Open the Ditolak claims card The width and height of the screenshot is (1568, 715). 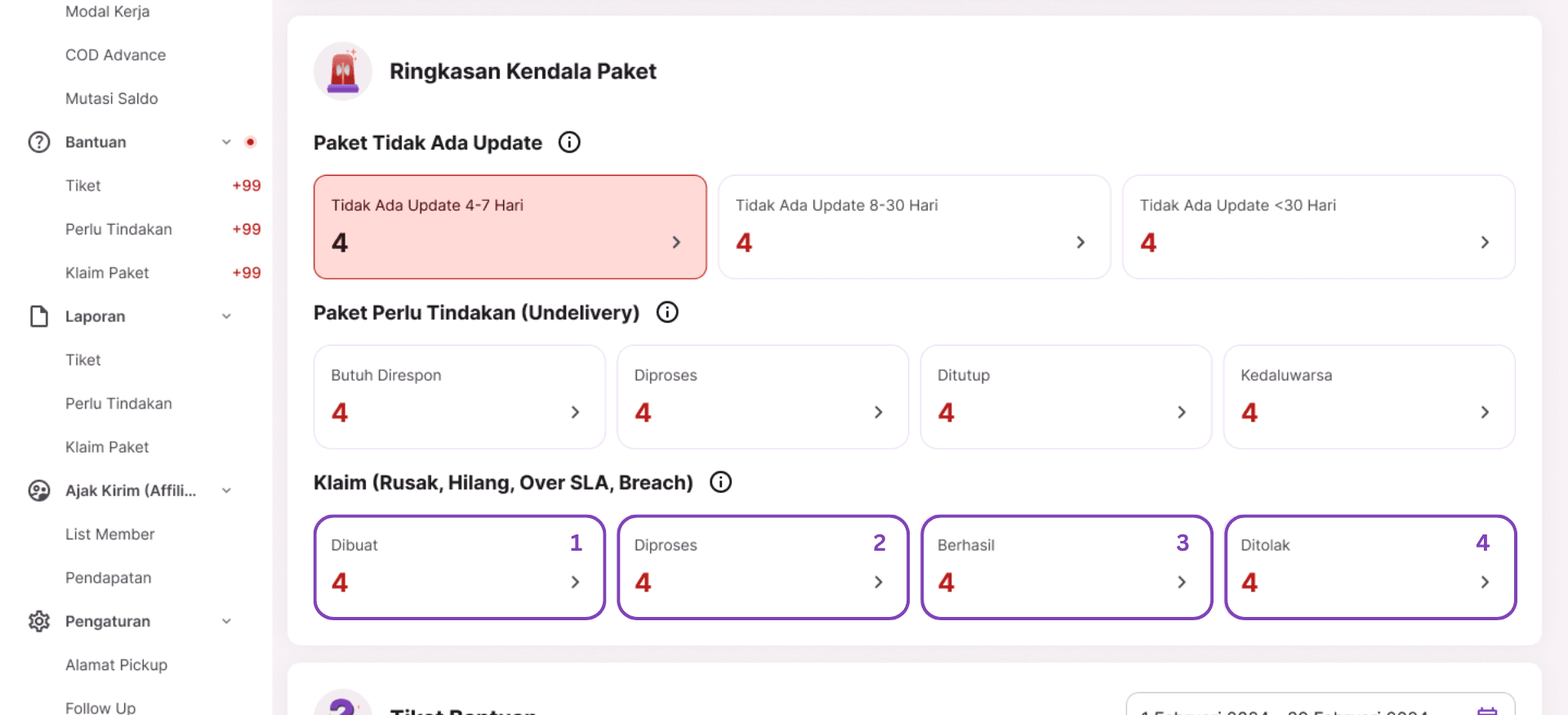1370,566
